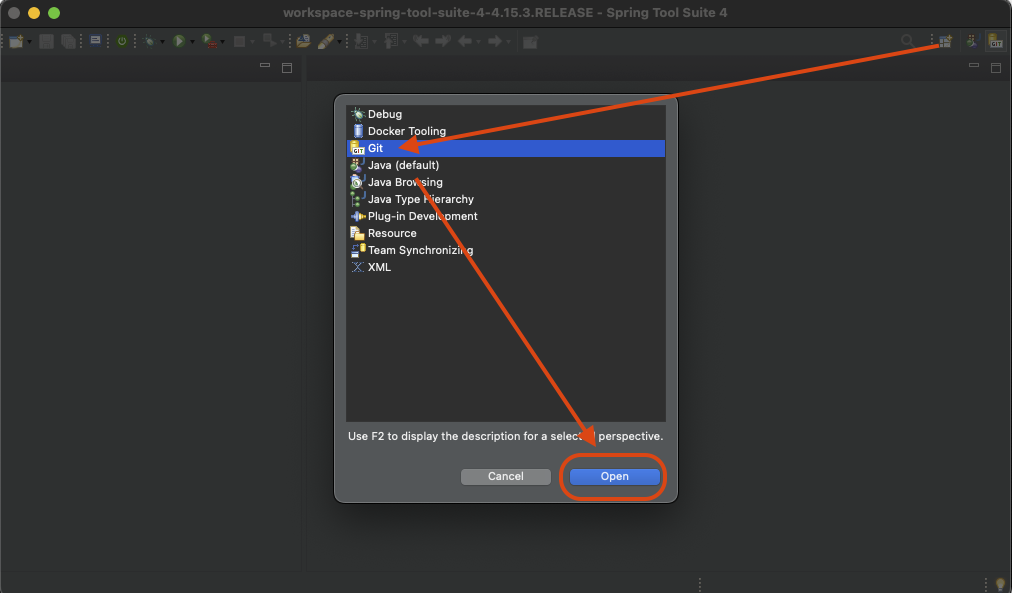Click the Debug bug toolbar icon
Viewport: 1012px width, 593px height.
click(150, 41)
